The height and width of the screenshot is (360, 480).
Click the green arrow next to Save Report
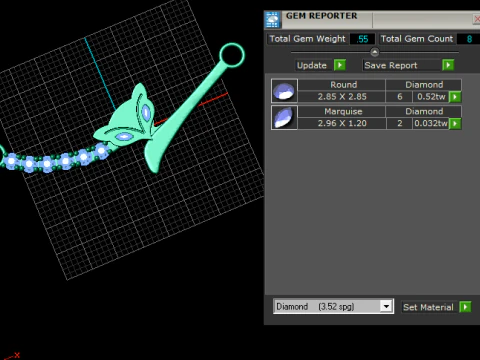448,65
